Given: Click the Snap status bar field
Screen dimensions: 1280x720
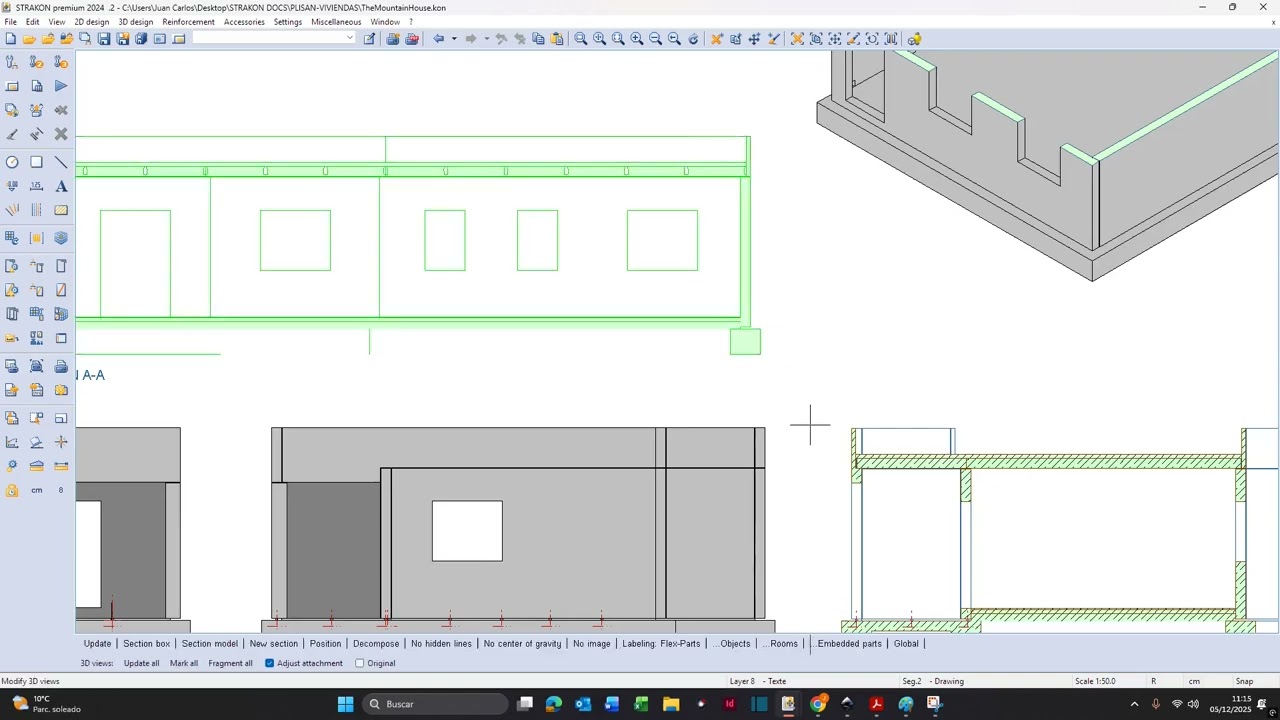Looking at the screenshot, I should click(1244, 681).
